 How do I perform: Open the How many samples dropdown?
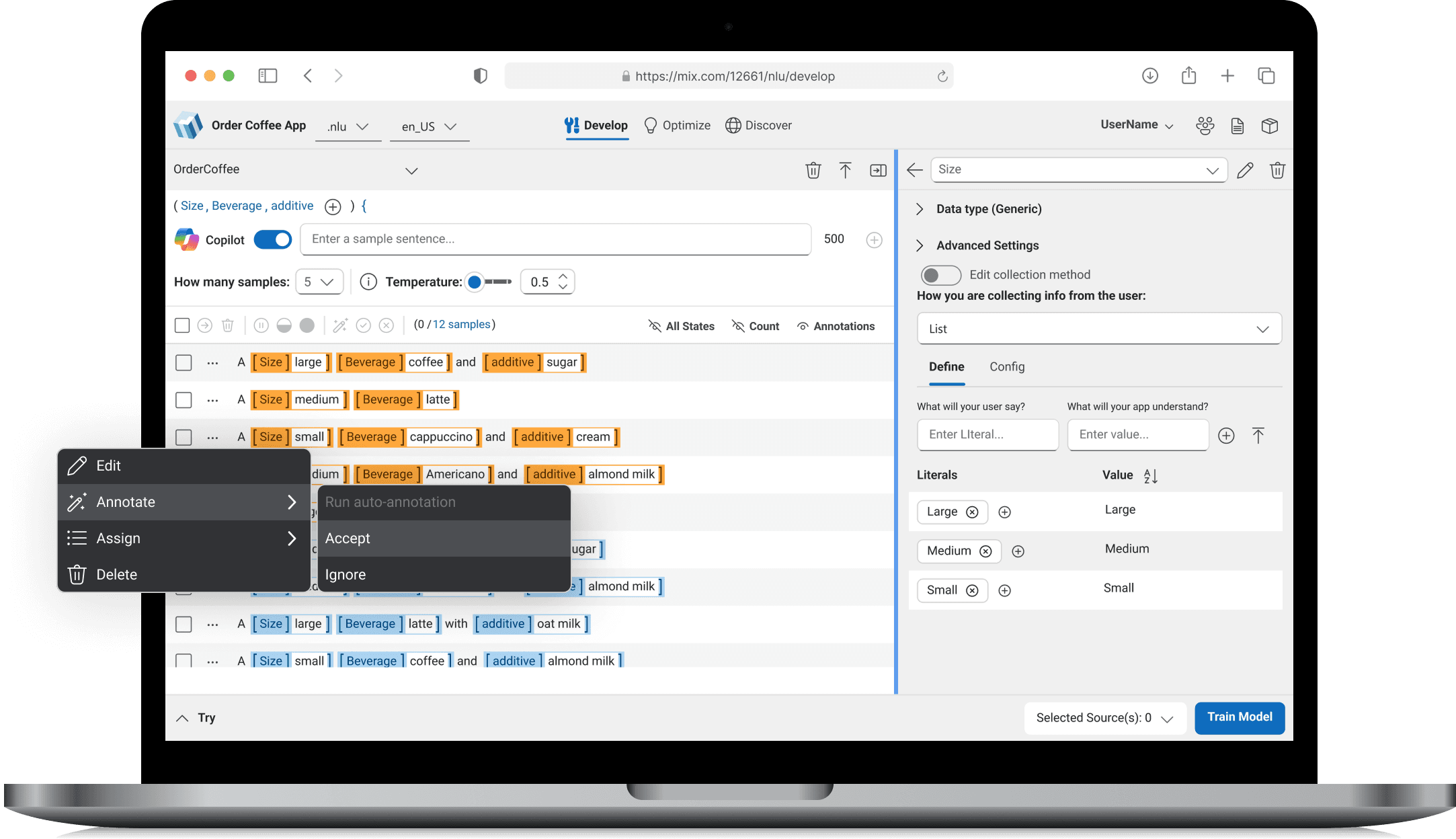(319, 282)
